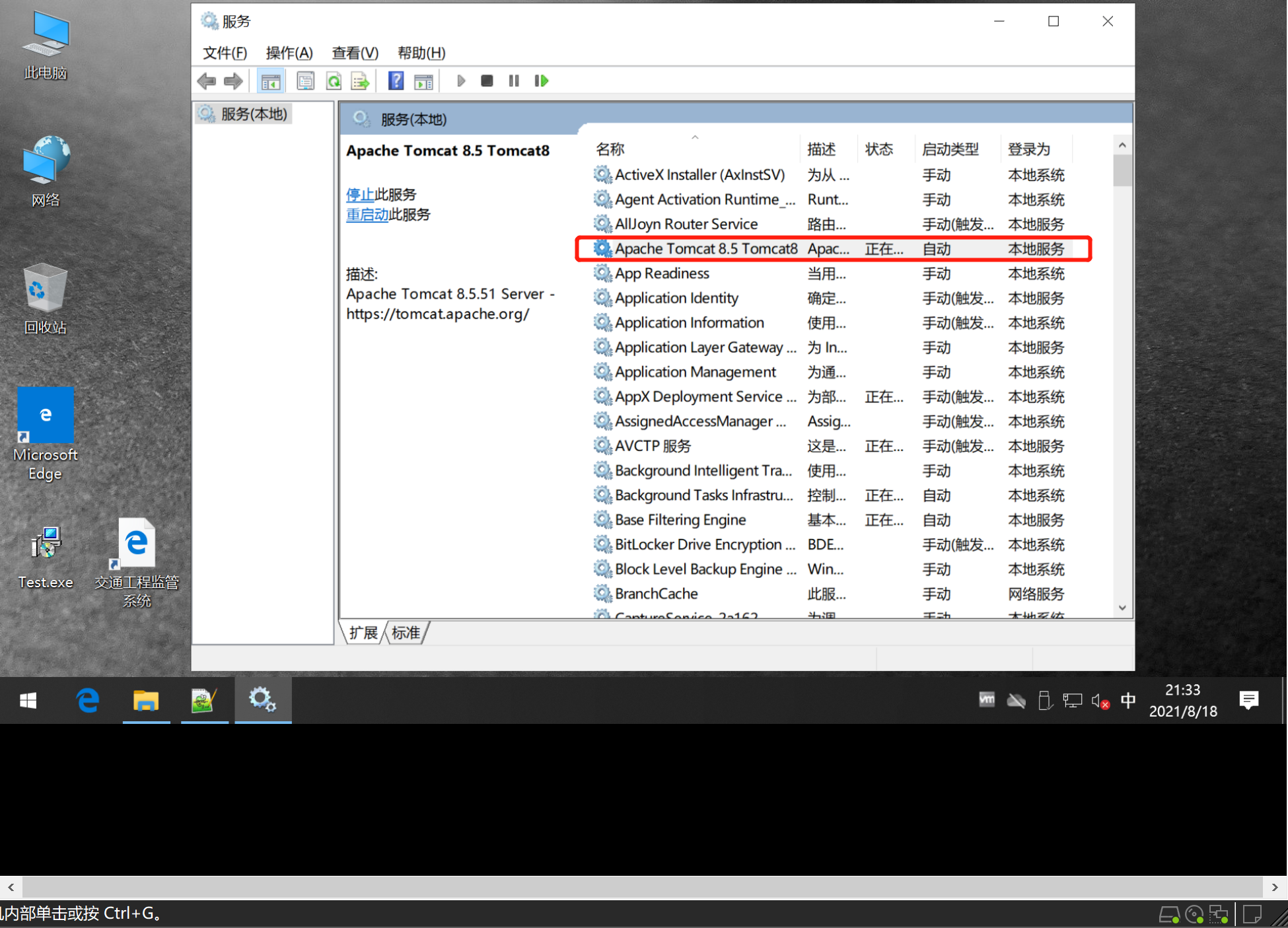Click the 停止 link to stop Tomcat8
The height and width of the screenshot is (928, 1288).
pyautogui.click(x=359, y=194)
